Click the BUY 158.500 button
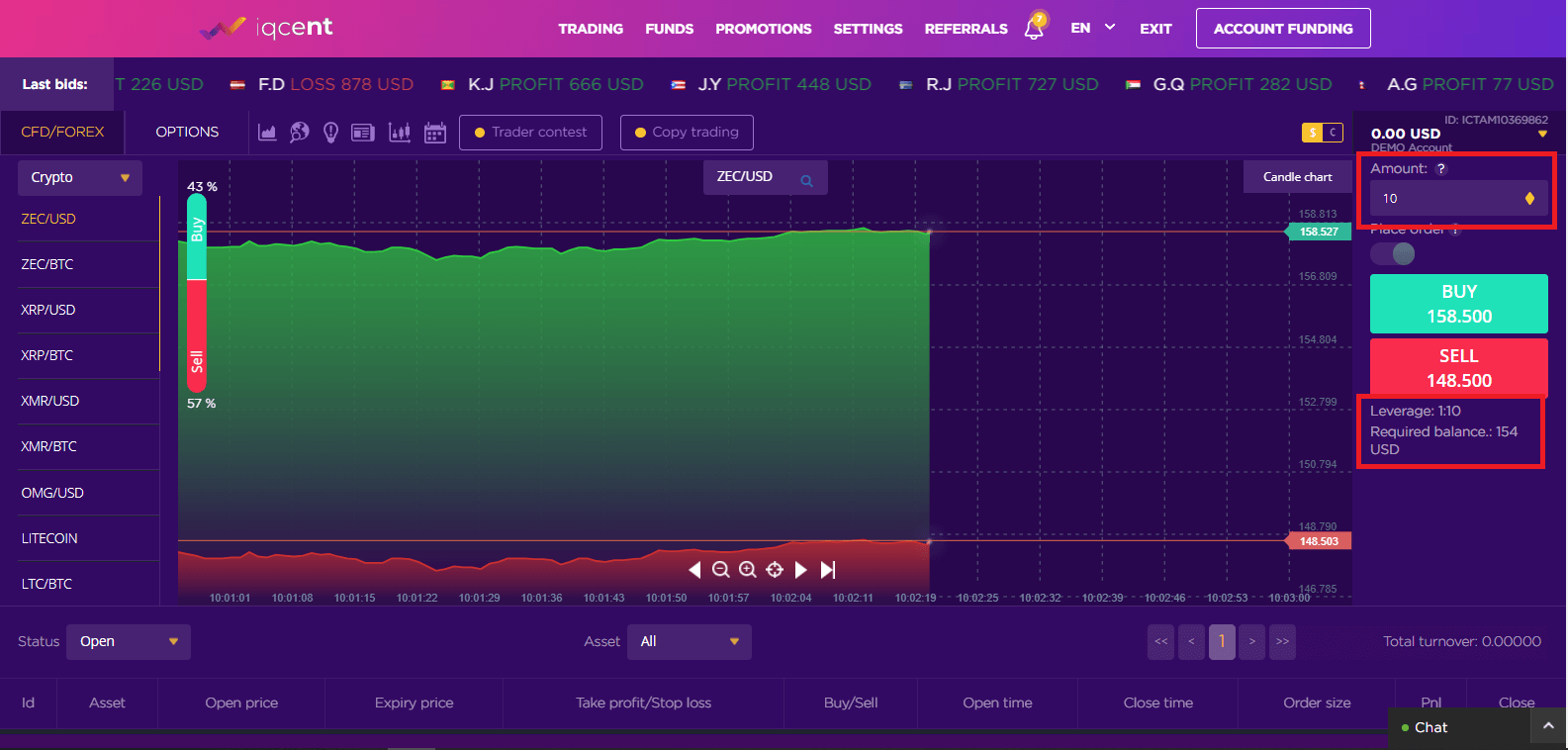This screenshot has height=750, width=1568. click(1459, 304)
